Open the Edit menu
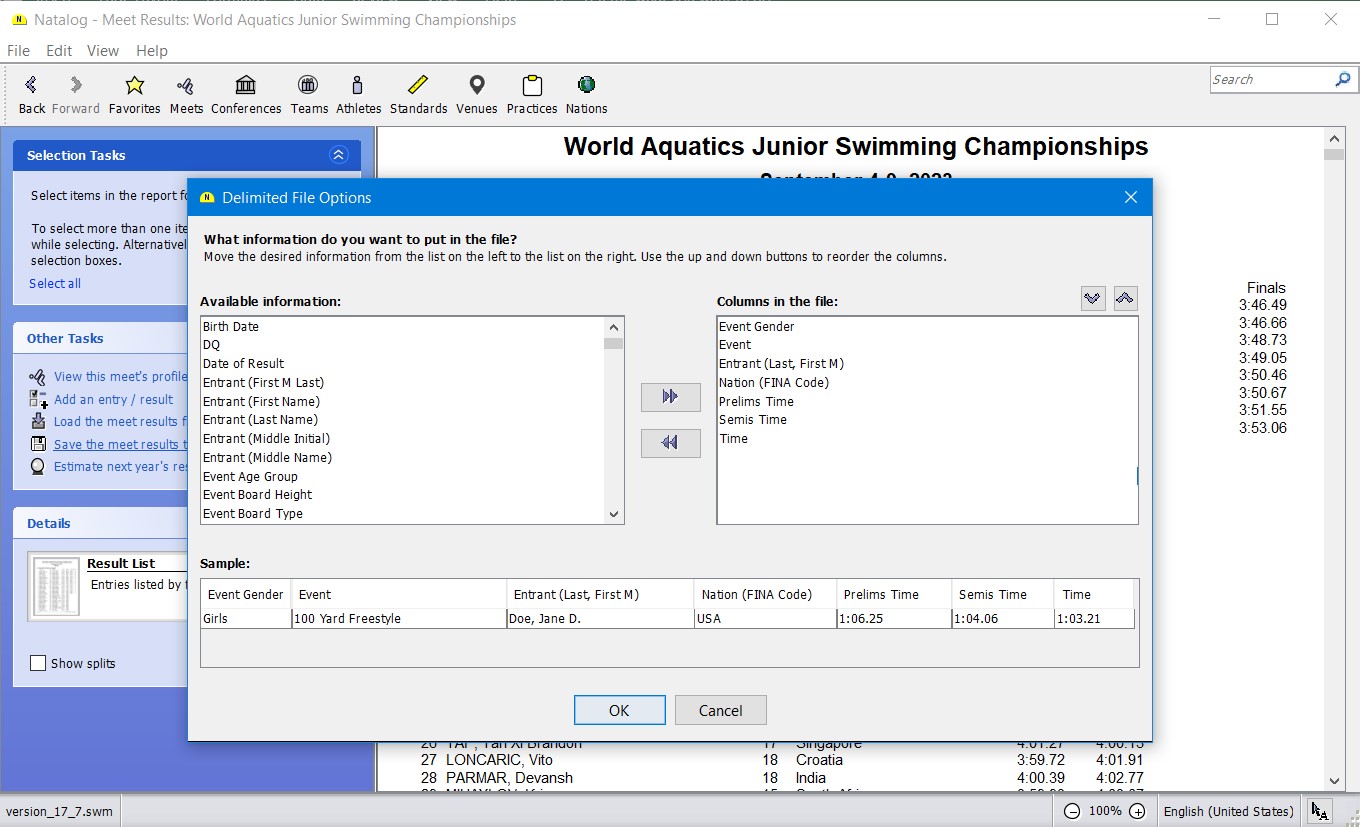Image resolution: width=1360 pixels, height=827 pixels. click(59, 51)
